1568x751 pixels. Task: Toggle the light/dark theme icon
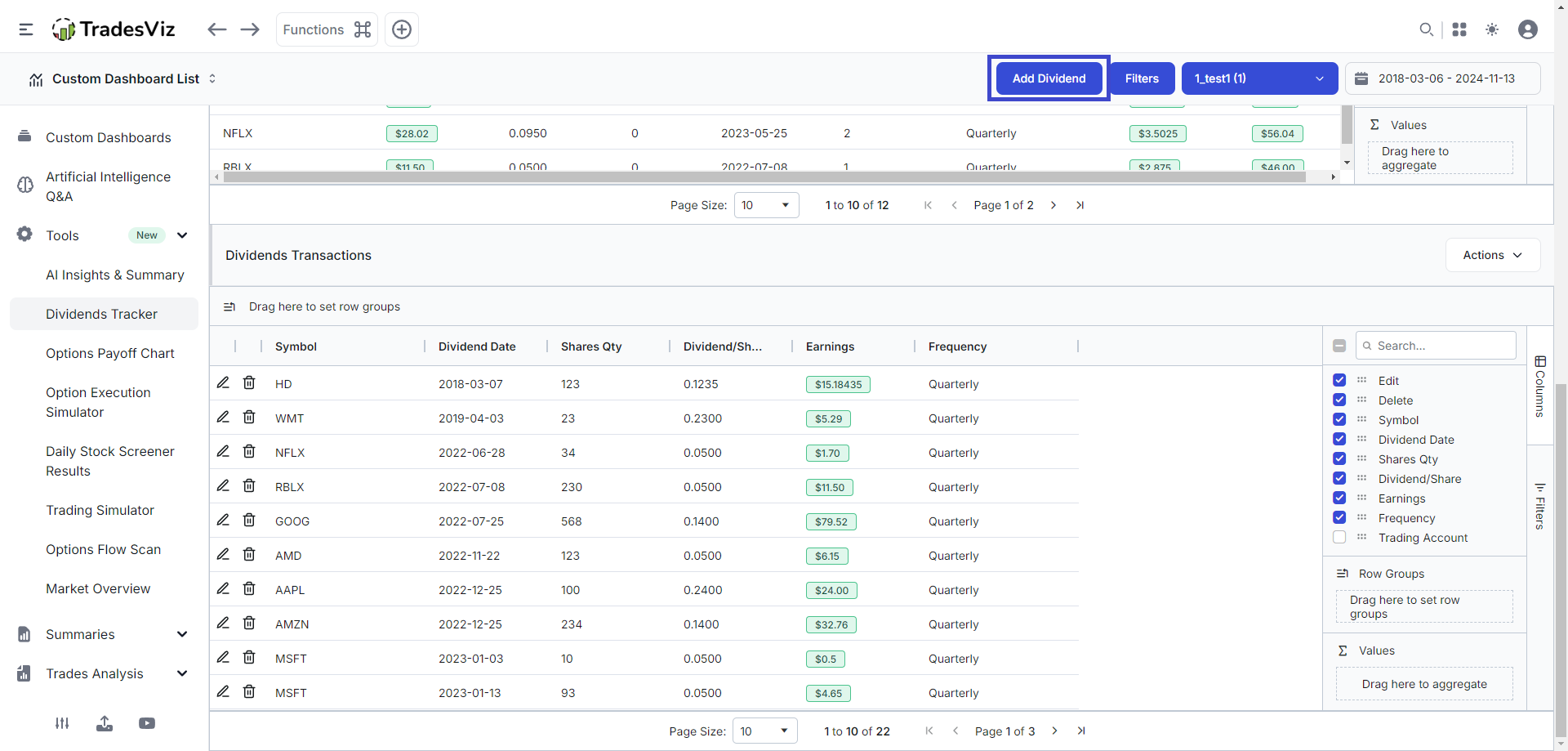[x=1492, y=29]
